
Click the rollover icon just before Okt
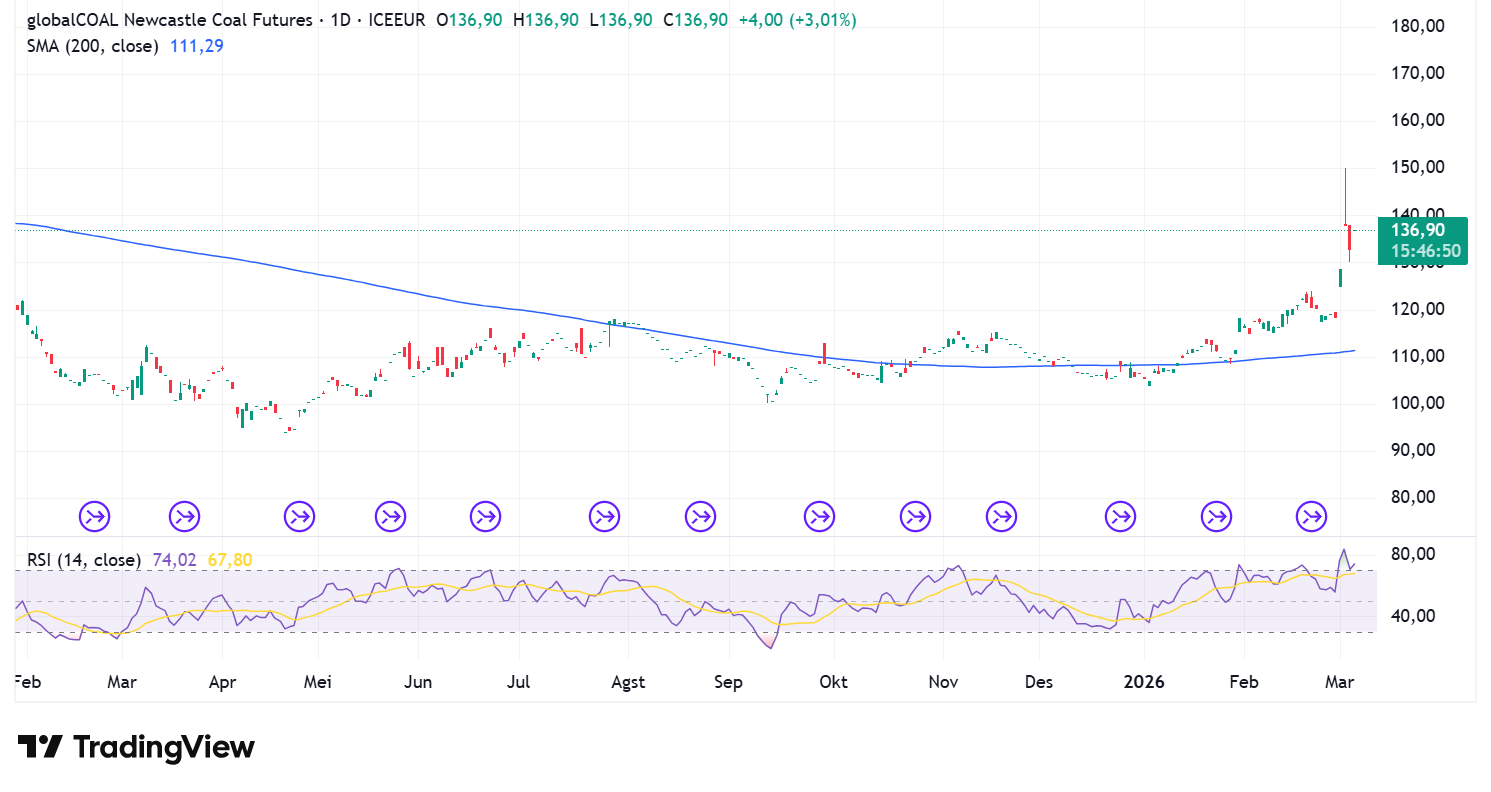click(819, 517)
